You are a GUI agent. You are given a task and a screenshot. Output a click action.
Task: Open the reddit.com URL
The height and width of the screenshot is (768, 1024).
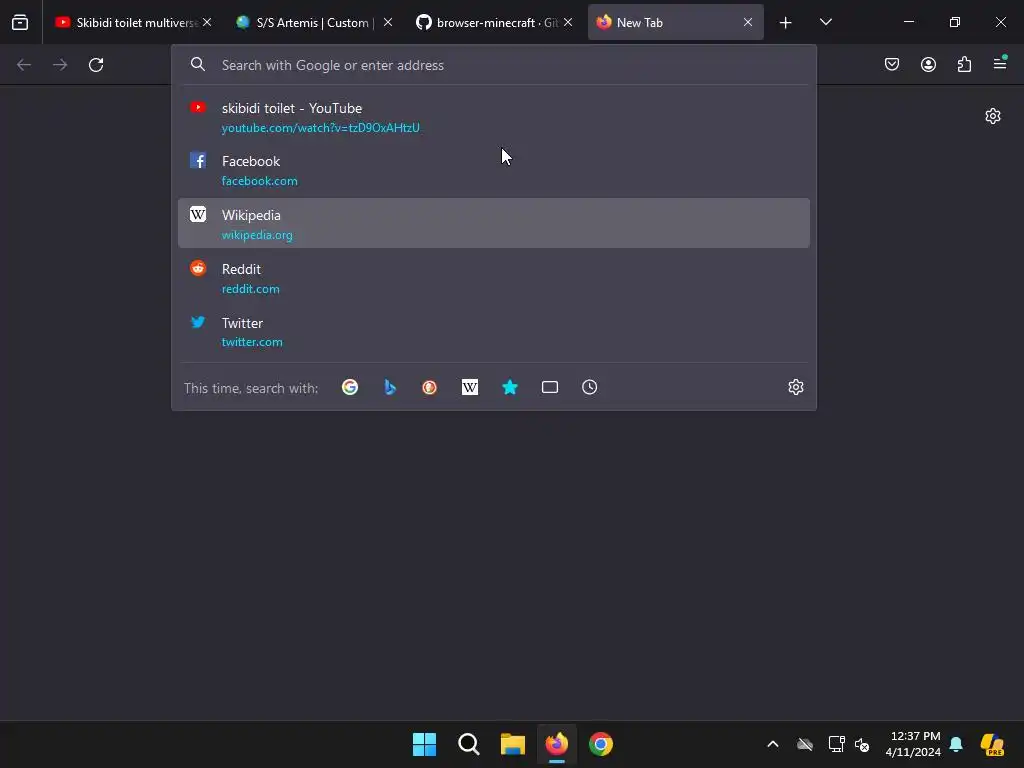(x=250, y=289)
